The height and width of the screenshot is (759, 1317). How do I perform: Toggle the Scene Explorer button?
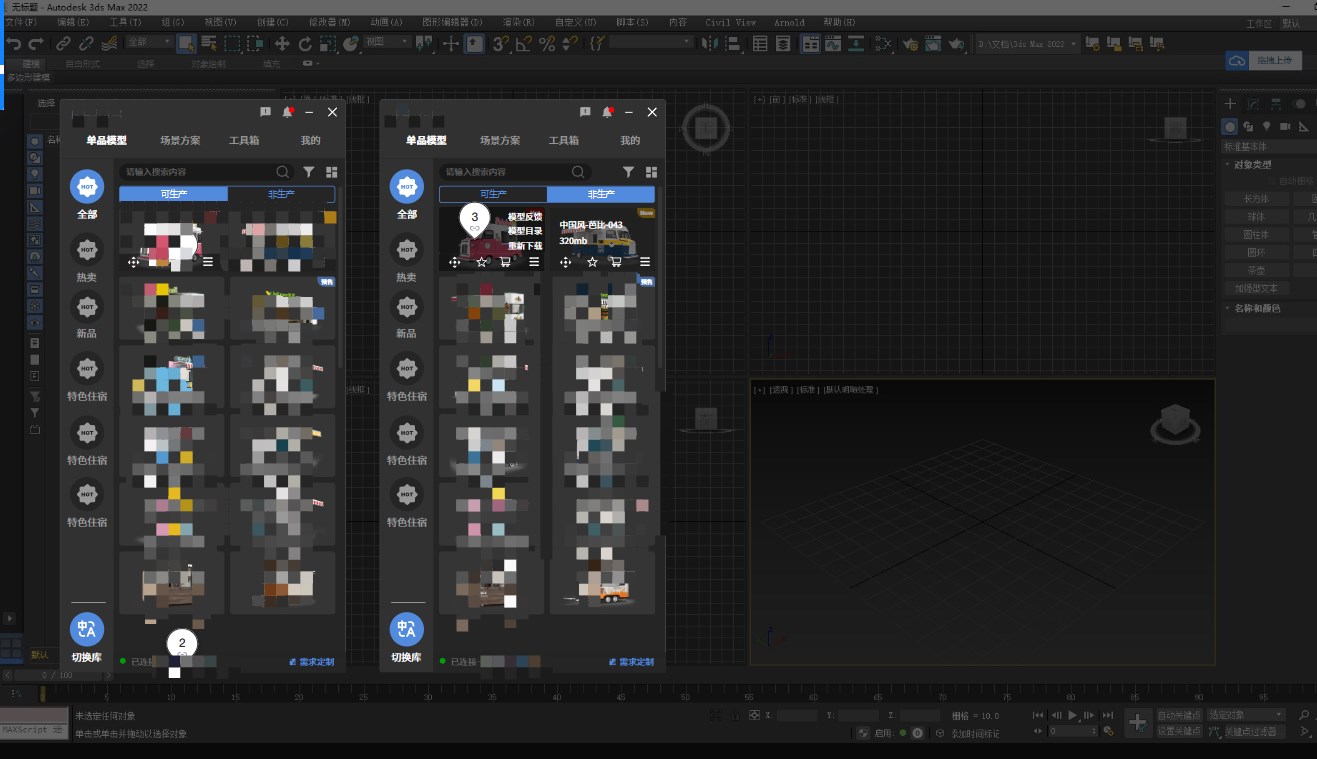[x=760, y=43]
